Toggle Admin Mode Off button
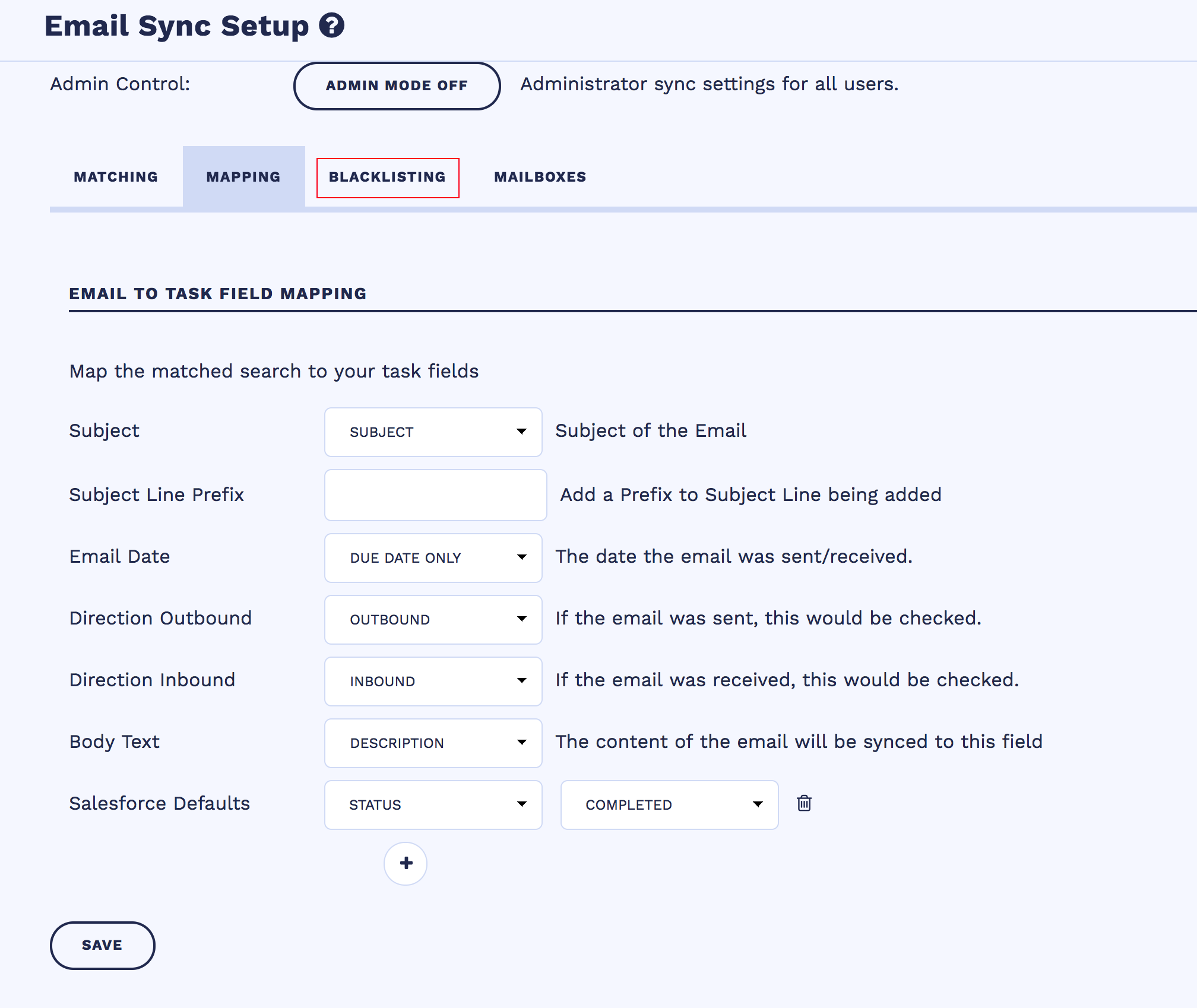 [x=397, y=85]
